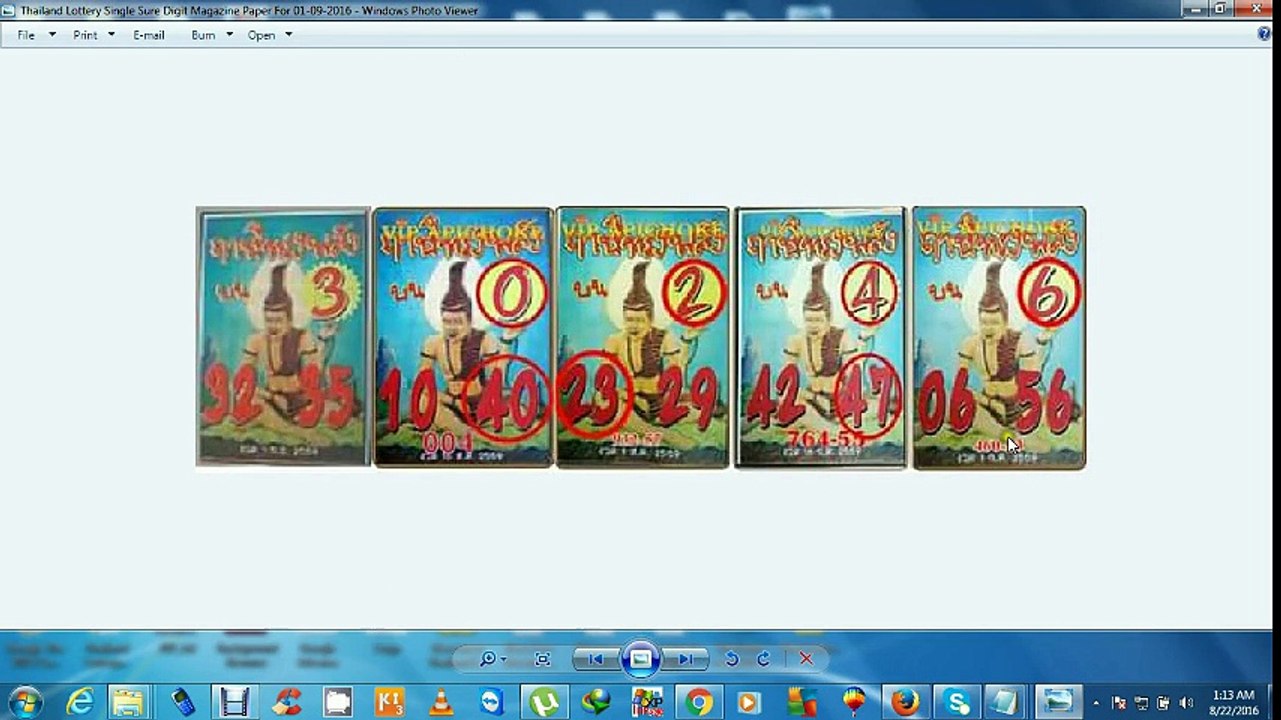1281x720 pixels.
Task: Launch CCleaner from the taskbar
Action: pos(287,702)
